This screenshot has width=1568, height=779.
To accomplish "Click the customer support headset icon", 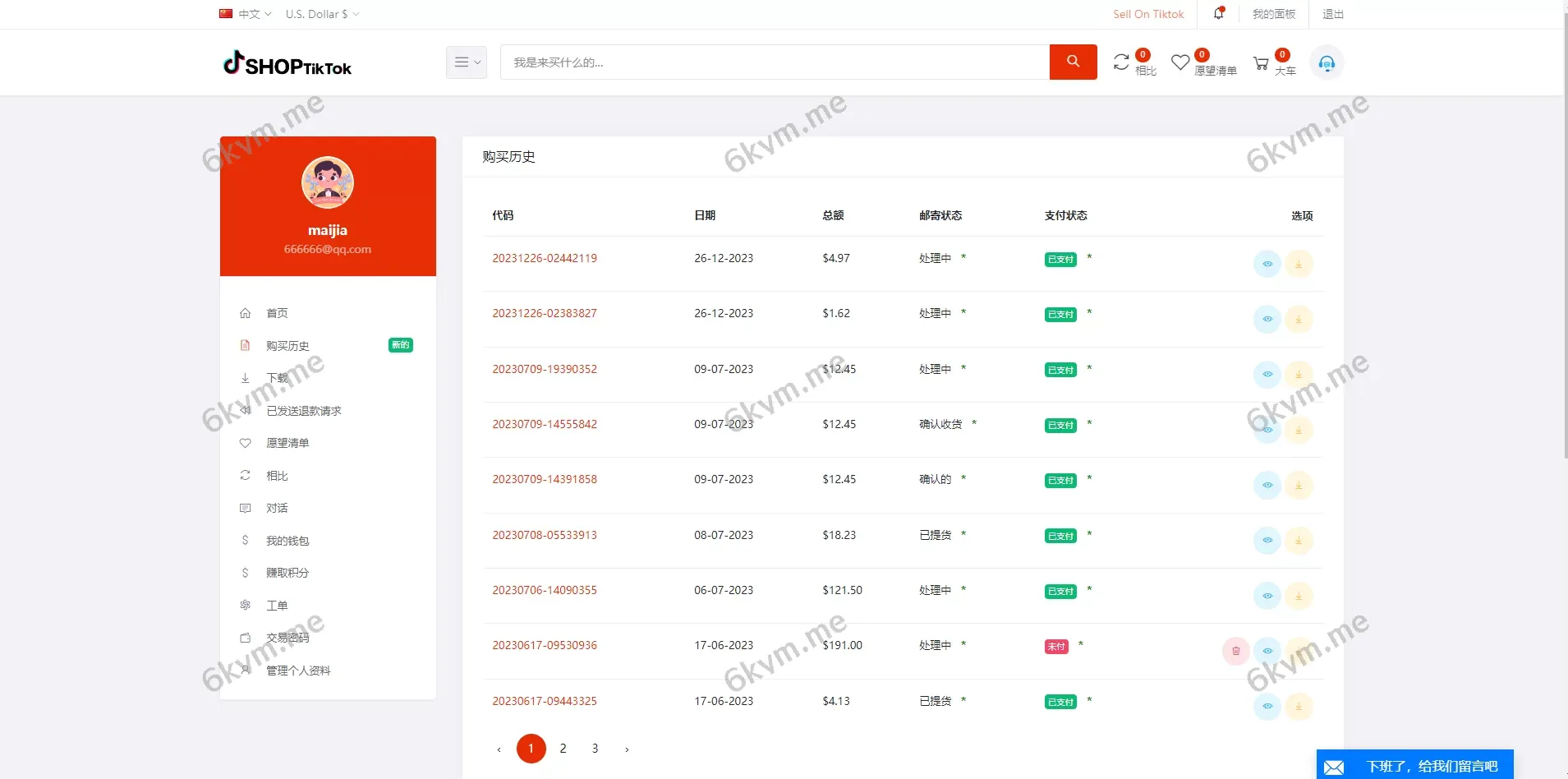I will click(1328, 62).
